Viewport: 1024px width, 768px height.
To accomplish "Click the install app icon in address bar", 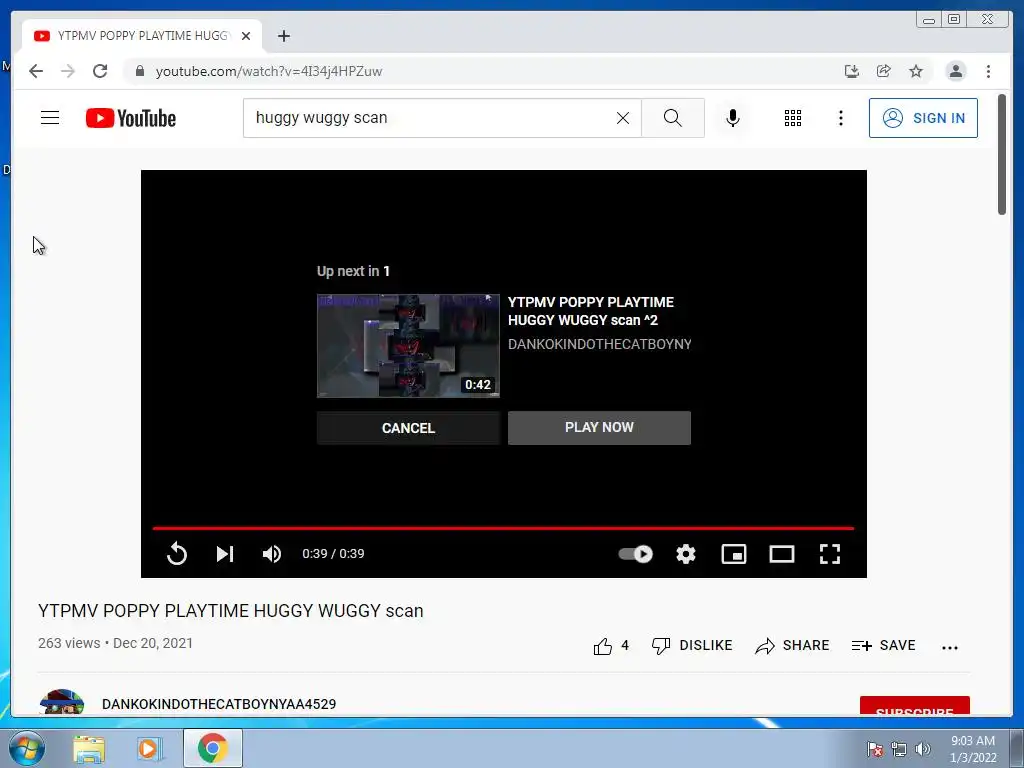I will [852, 71].
